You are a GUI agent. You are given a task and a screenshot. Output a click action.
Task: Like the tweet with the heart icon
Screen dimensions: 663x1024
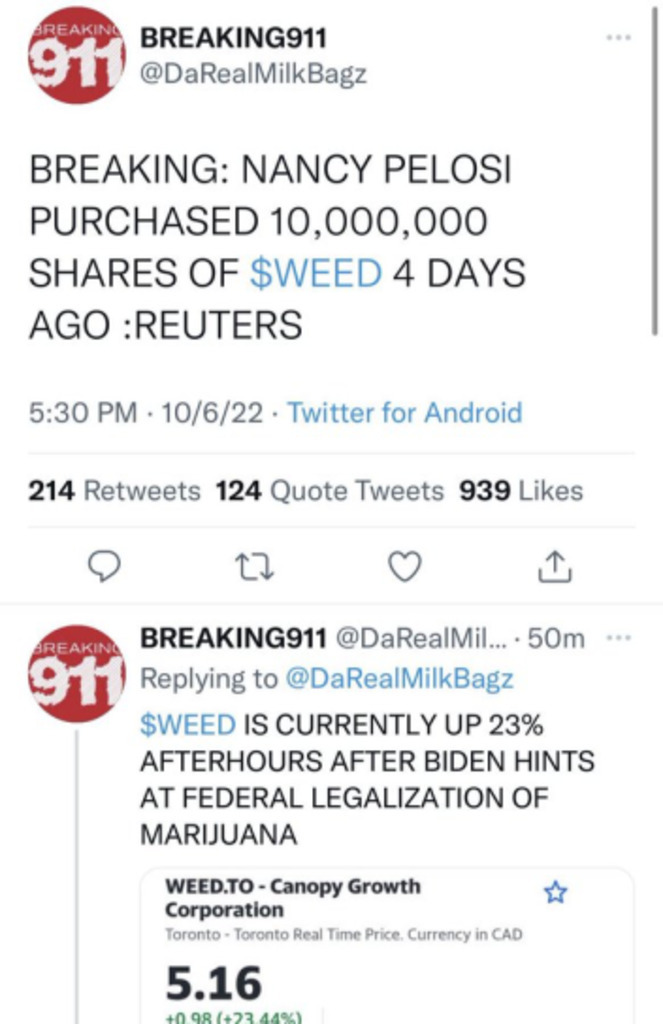click(403, 567)
